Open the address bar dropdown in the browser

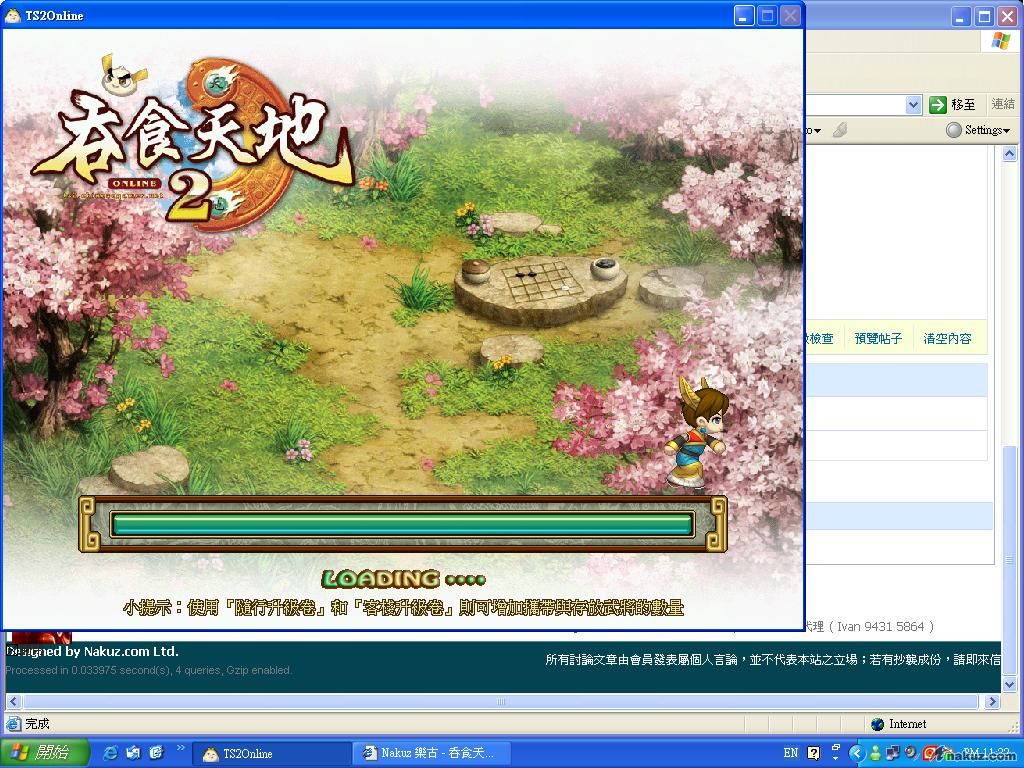coord(913,104)
